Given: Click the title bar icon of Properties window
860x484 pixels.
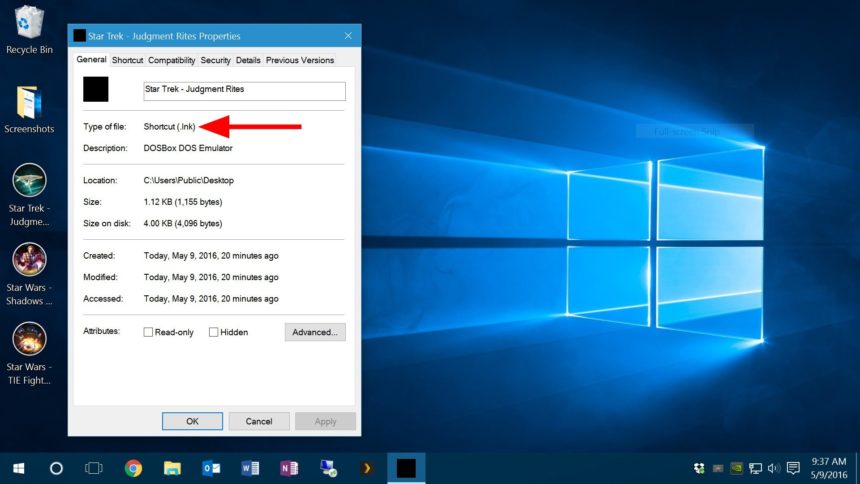Looking at the screenshot, I should pyautogui.click(x=80, y=36).
